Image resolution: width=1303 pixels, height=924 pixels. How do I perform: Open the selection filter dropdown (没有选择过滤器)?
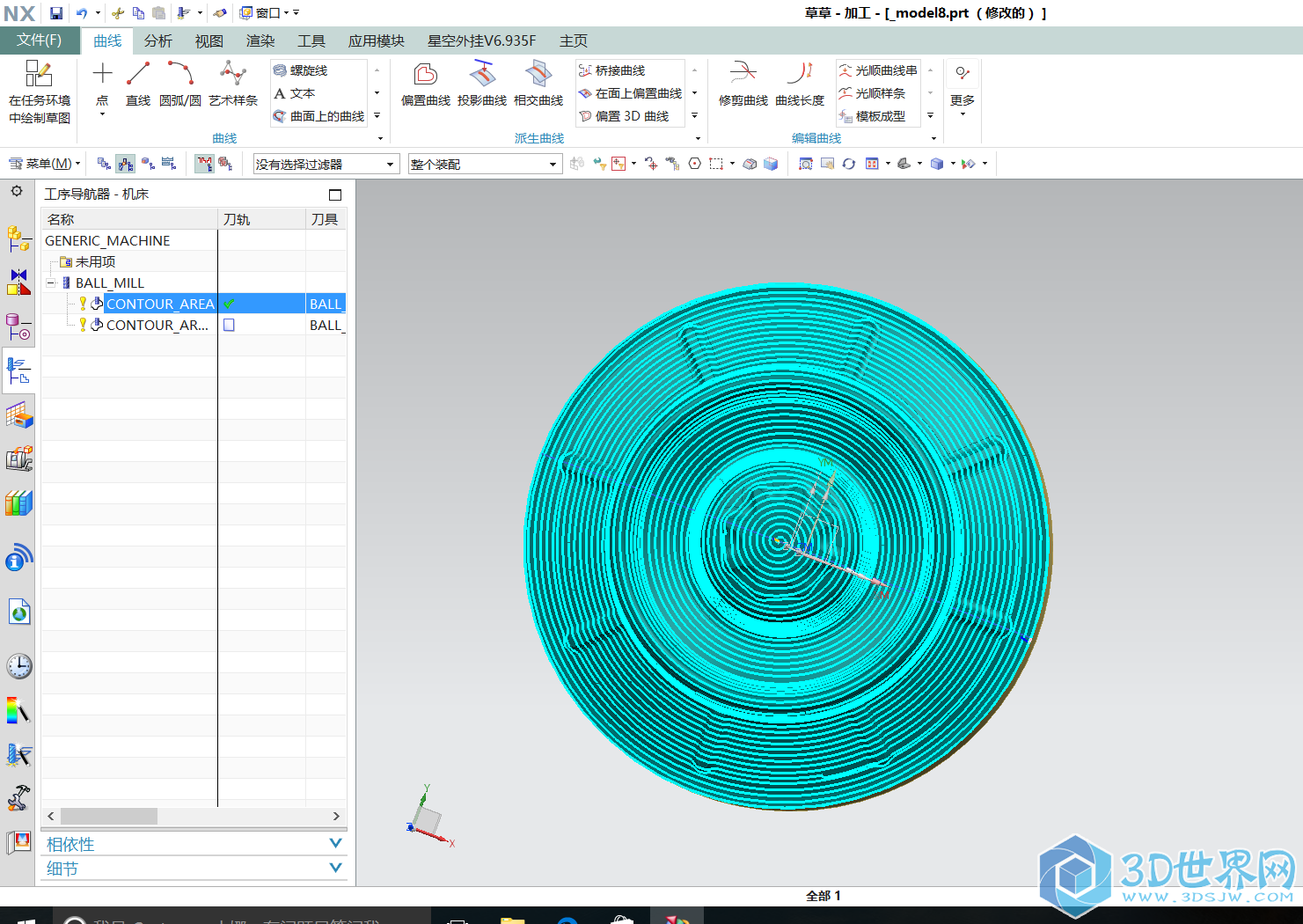click(x=326, y=165)
